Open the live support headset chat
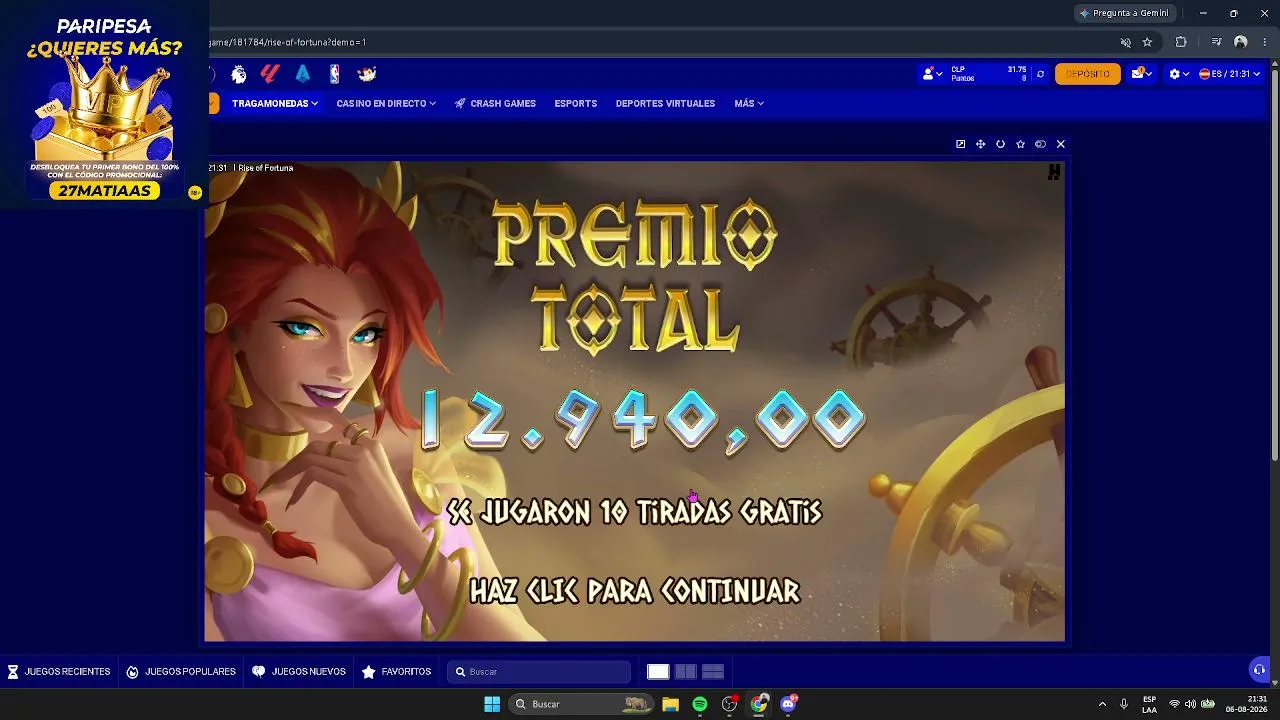The height and width of the screenshot is (720, 1280). [x=1259, y=669]
